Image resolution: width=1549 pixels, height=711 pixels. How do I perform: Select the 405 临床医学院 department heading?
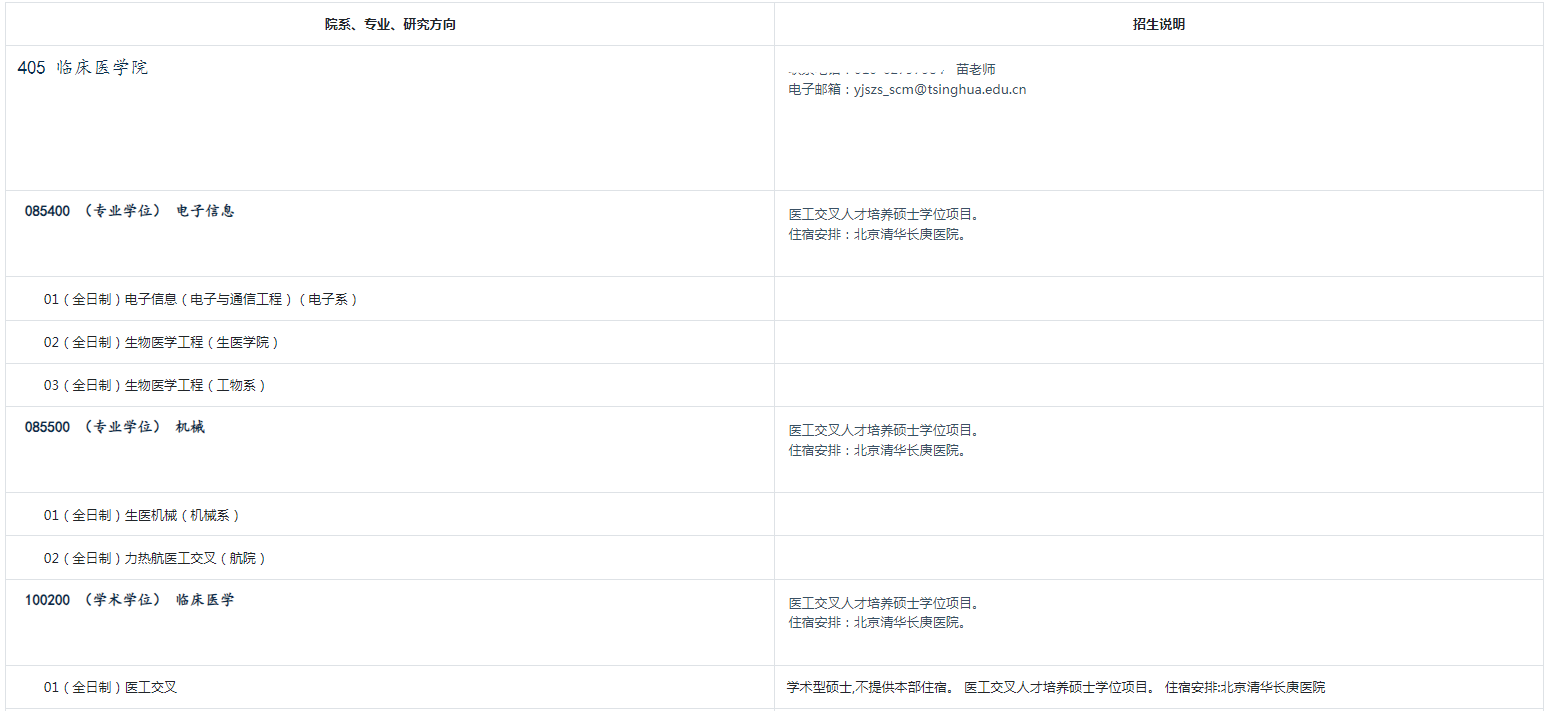(83, 68)
